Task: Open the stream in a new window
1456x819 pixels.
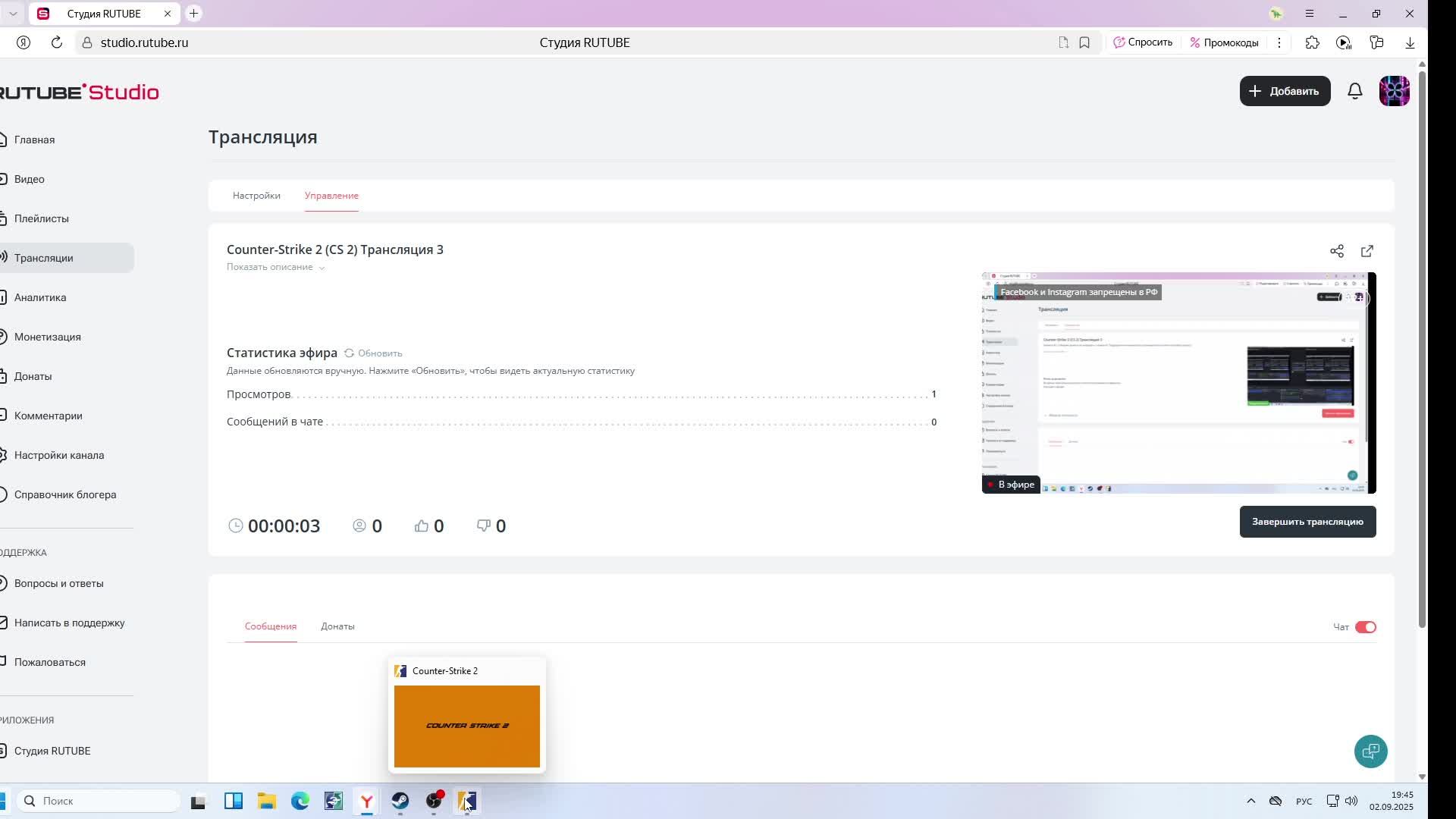Action: pyautogui.click(x=1367, y=251)
